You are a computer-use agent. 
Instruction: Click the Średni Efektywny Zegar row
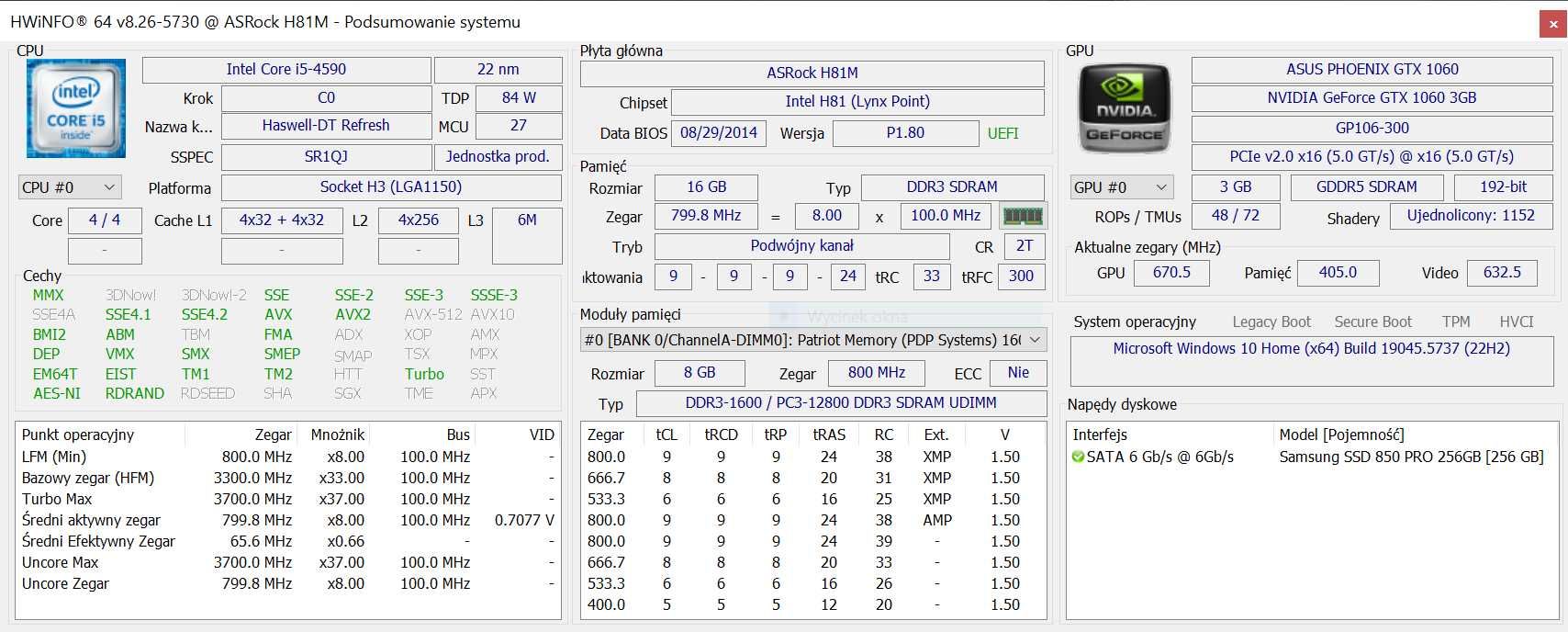point(287,541)
